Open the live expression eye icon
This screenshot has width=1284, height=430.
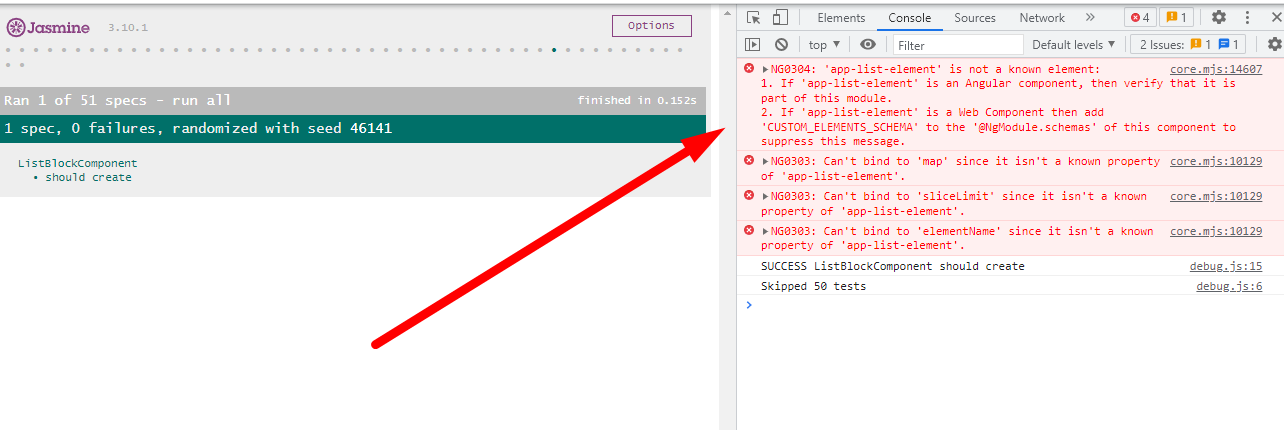pos(868,44)
